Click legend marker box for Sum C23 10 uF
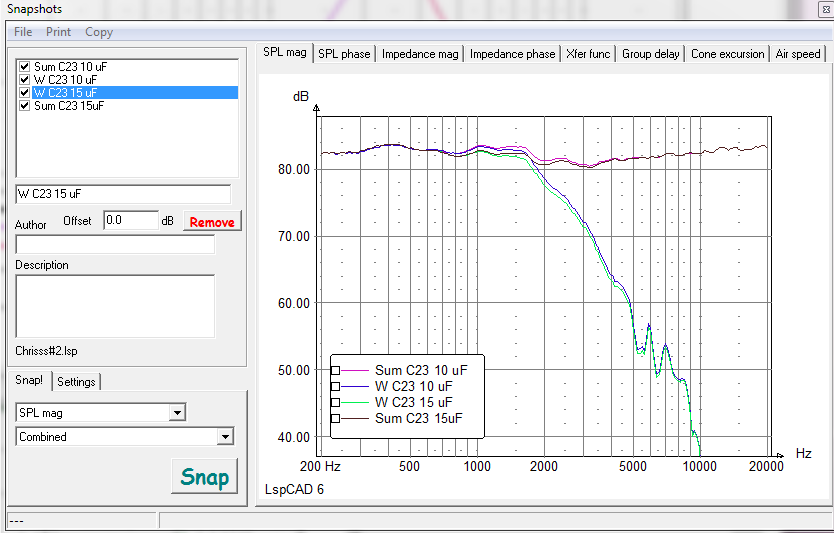This screenshot has height=533, width=834. coord(336,370)
